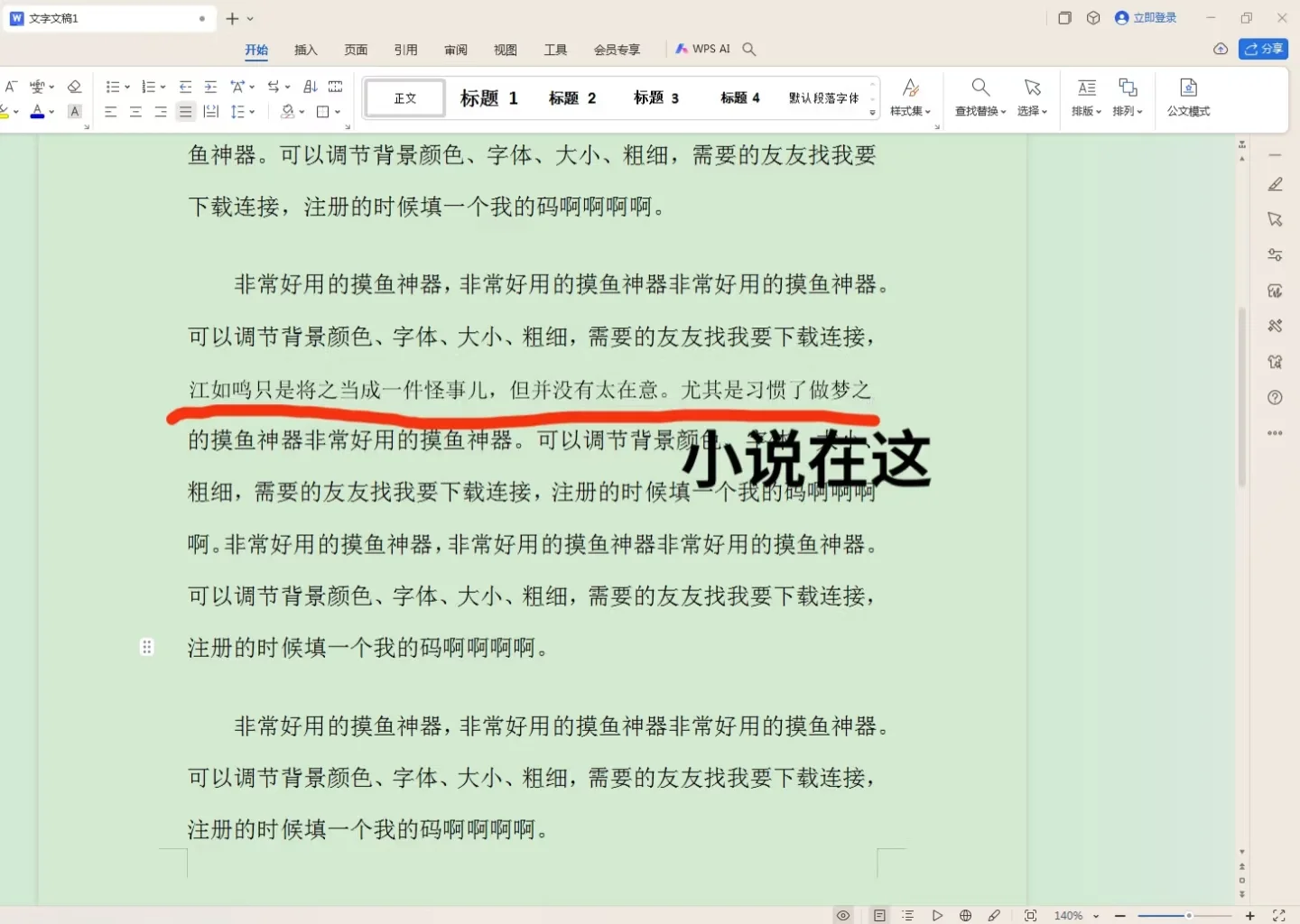Switch to the 引用 References tab
The image size is (1300, 924).
click(x=405, y=50)
